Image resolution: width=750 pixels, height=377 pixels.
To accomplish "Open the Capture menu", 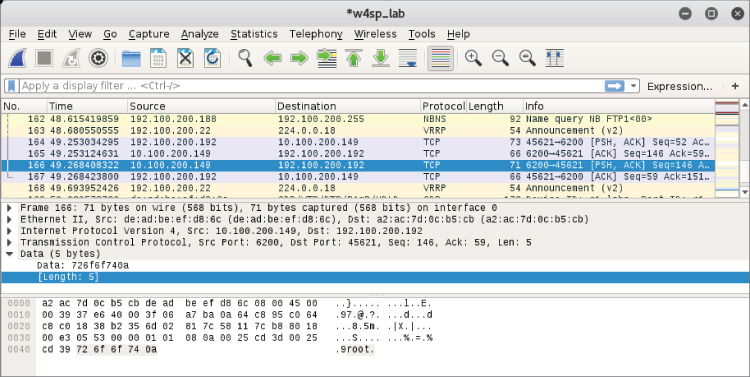I will coord(149,34).
